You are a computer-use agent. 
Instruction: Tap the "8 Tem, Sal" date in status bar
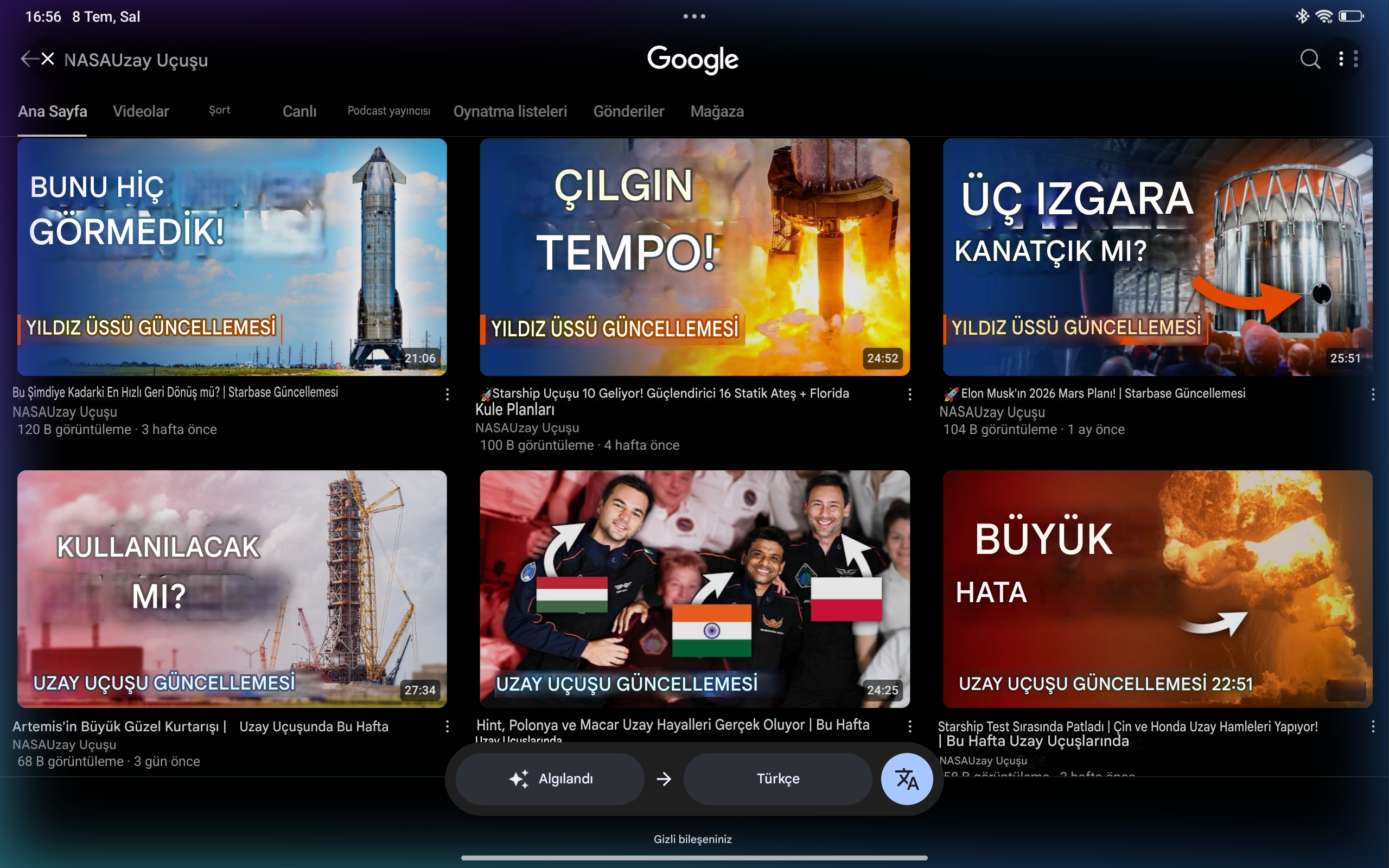tap(106, 16)
